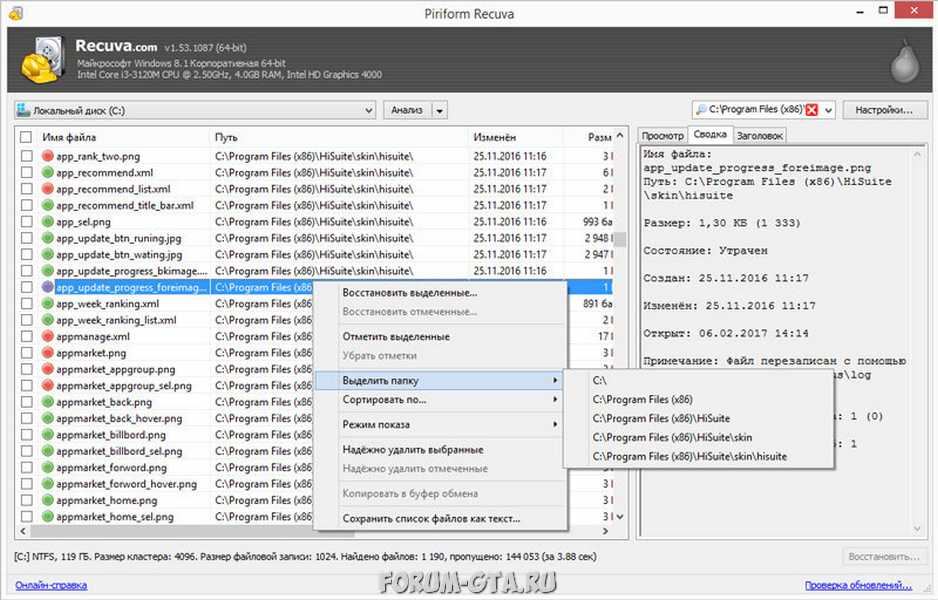This screenshot has height=600, width=938.
Task: Click the status dot of appmarket_forword.png
Action: [x=48, y=468]
